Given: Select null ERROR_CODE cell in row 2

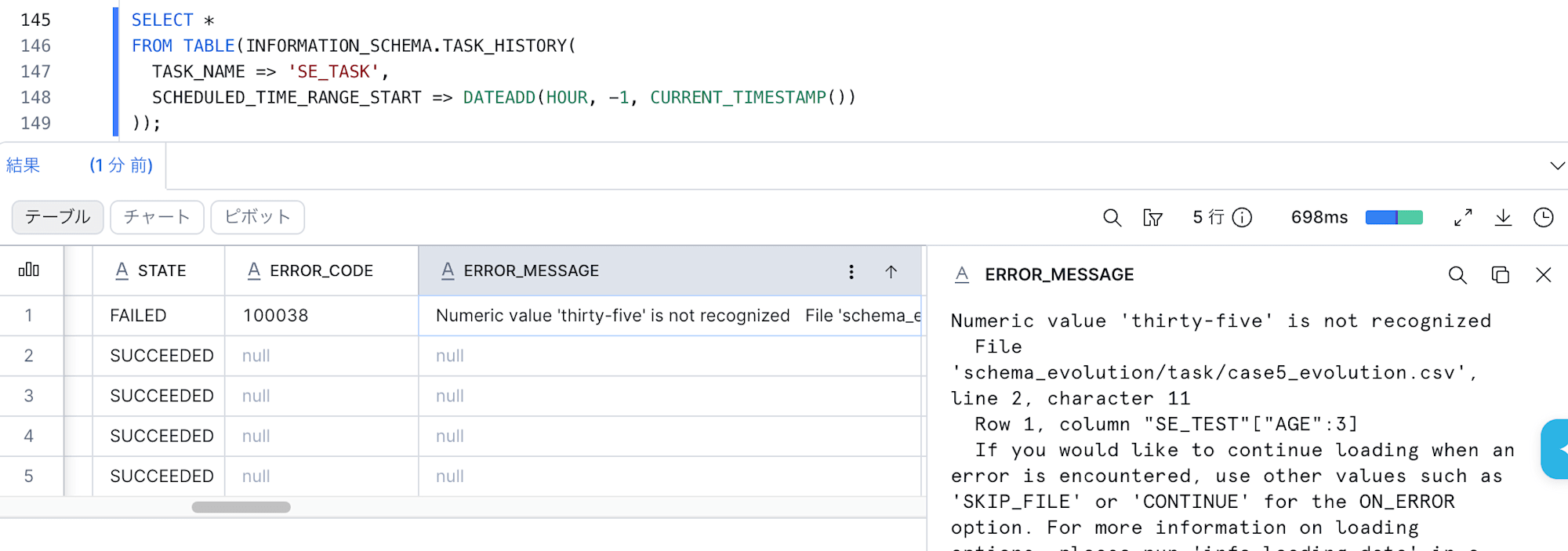Looking at the screenshot, I should pyautogui.click(x=321, y=356).
